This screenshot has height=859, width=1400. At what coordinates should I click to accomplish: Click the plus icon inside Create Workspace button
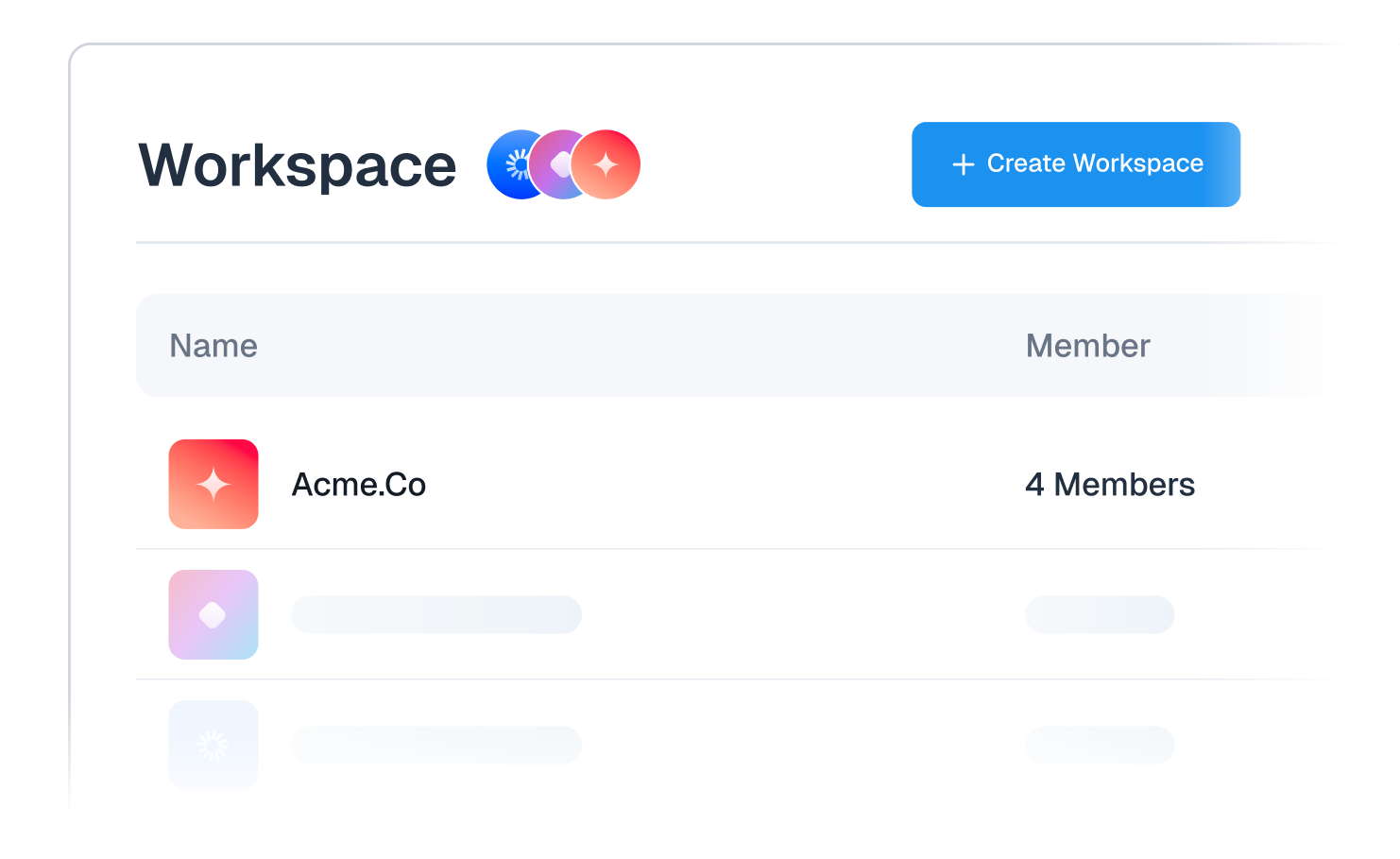point(963,163)
